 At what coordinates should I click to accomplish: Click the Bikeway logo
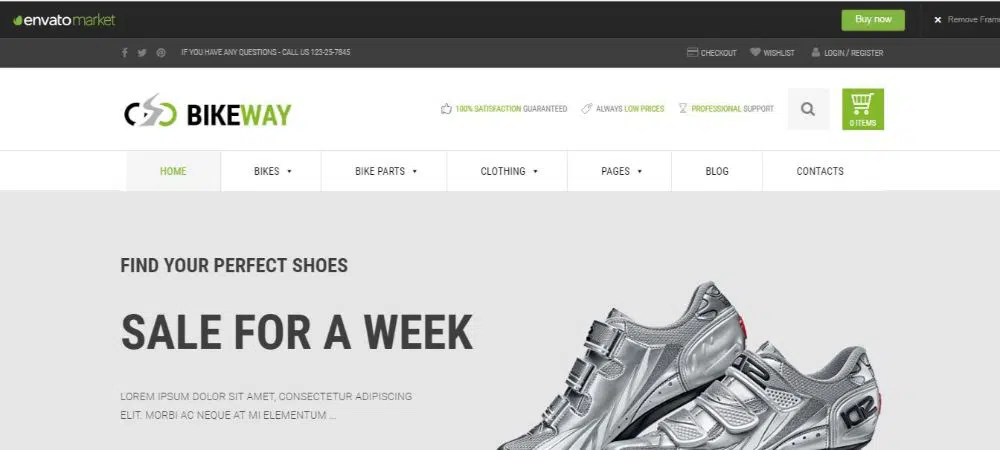(207, 111)
